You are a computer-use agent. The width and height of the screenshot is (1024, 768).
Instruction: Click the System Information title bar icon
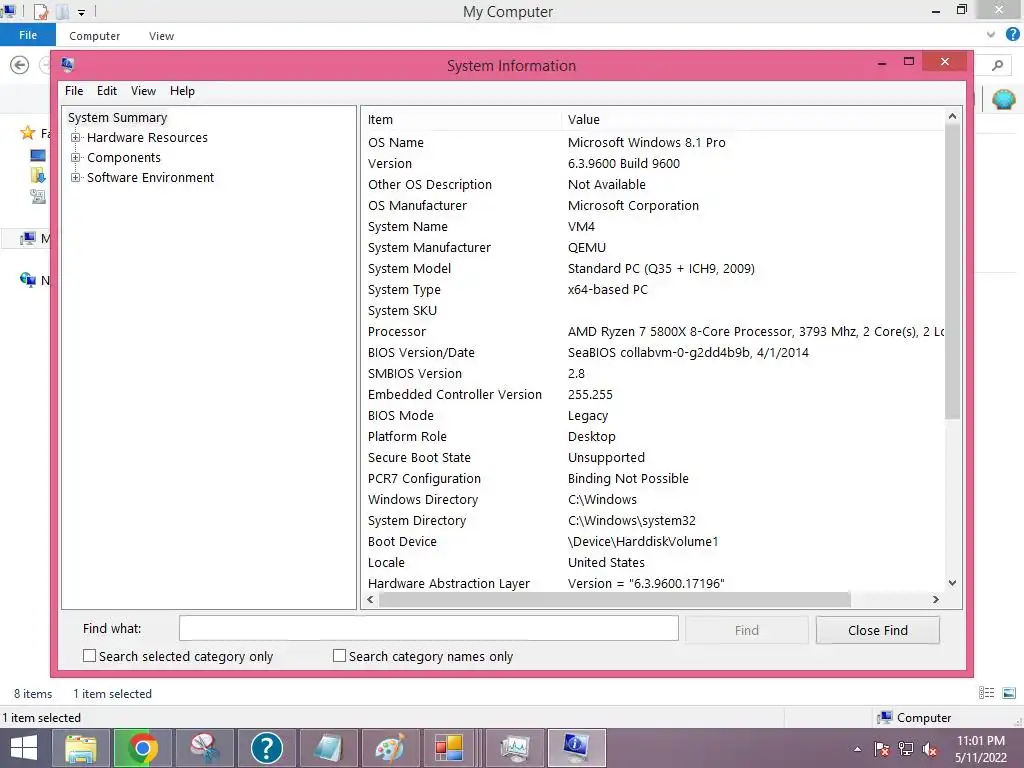coord(67,64)
